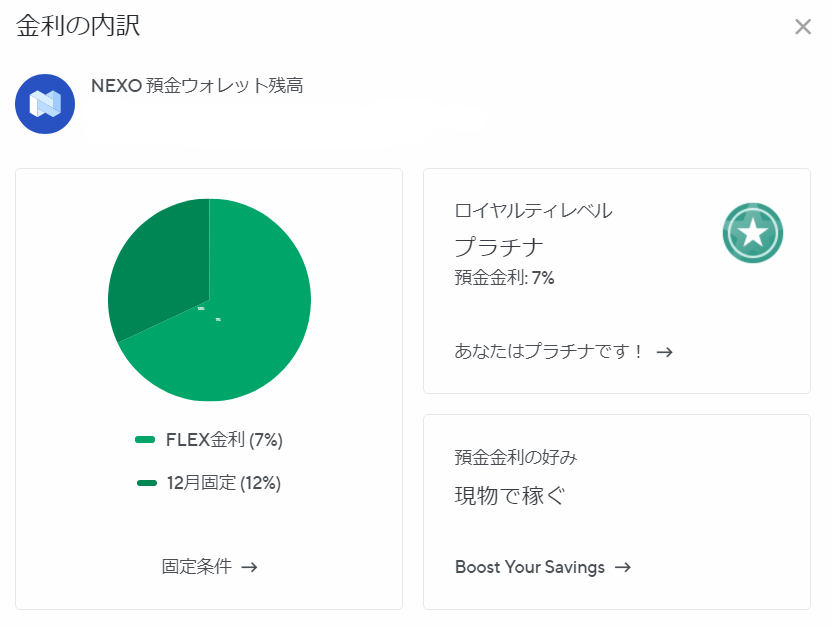Click the FLEX金利 legend color marker
832x627 pixels.
point(145,440)
